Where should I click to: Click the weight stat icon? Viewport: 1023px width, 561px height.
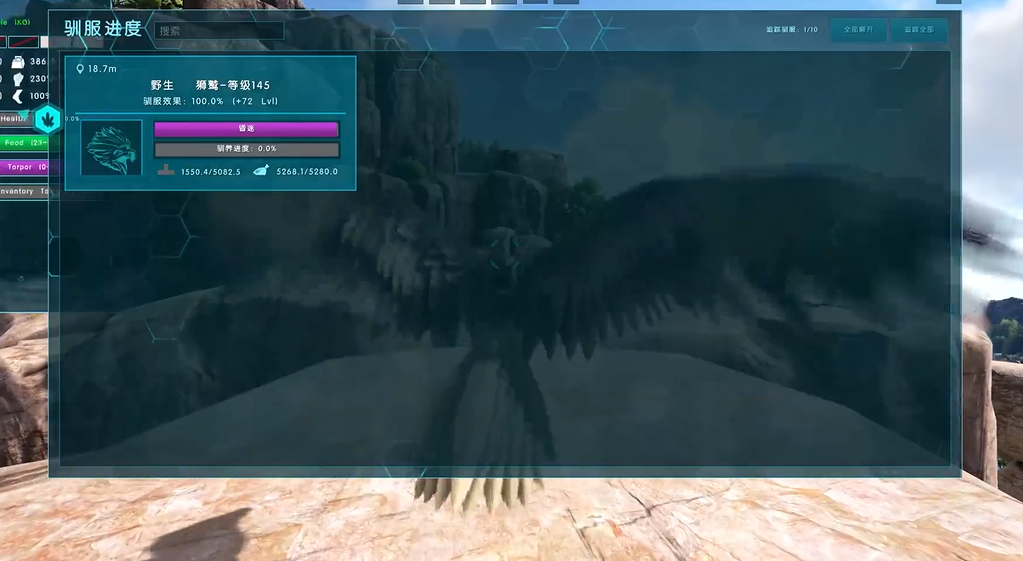(18, 61)
